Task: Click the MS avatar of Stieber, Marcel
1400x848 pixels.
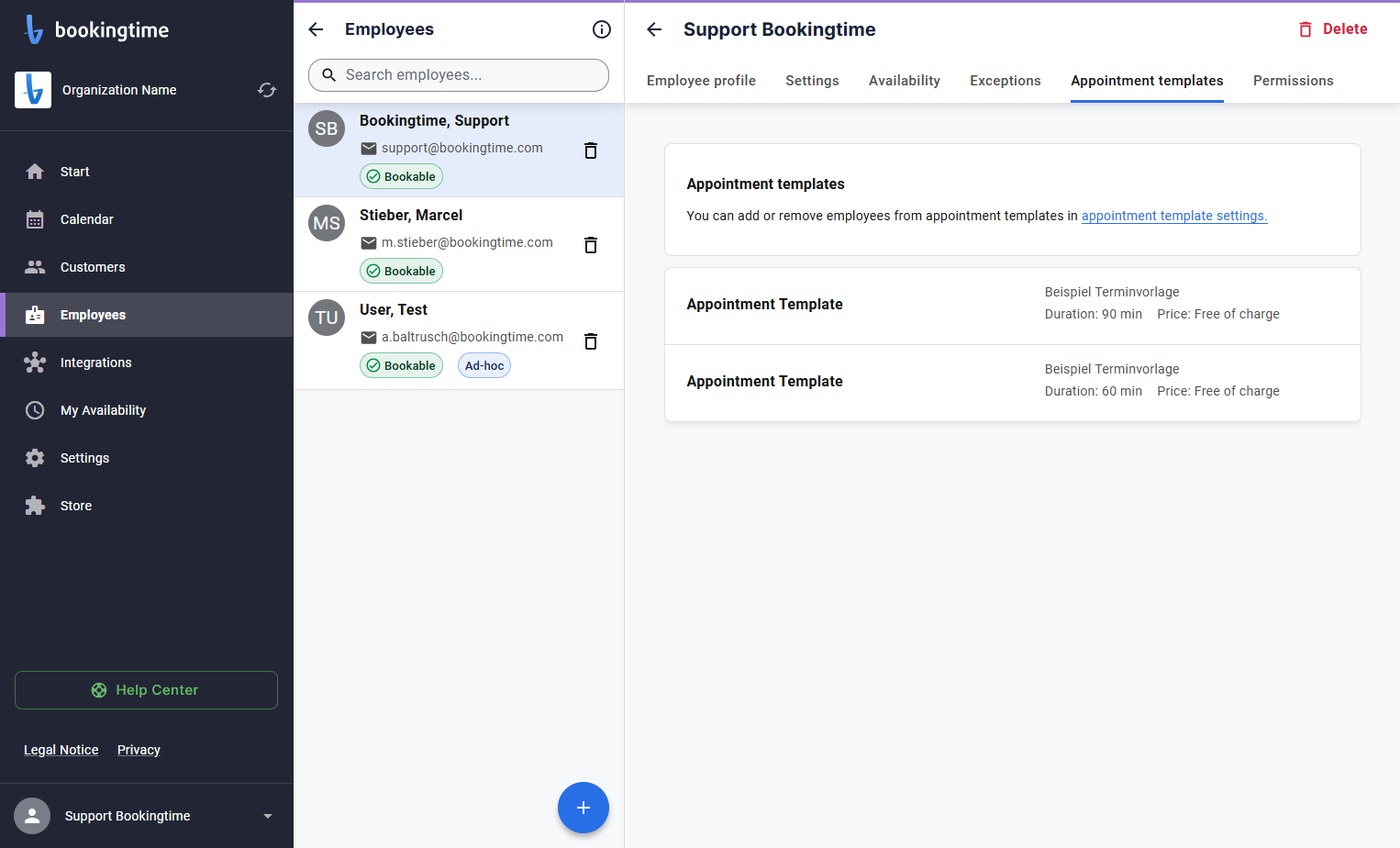Action: [327, 223]
